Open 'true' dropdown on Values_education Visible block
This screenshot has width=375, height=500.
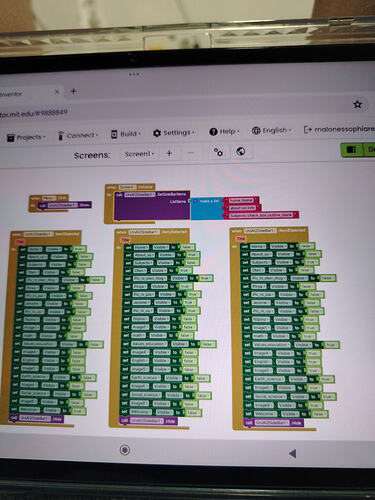(331, 345)
